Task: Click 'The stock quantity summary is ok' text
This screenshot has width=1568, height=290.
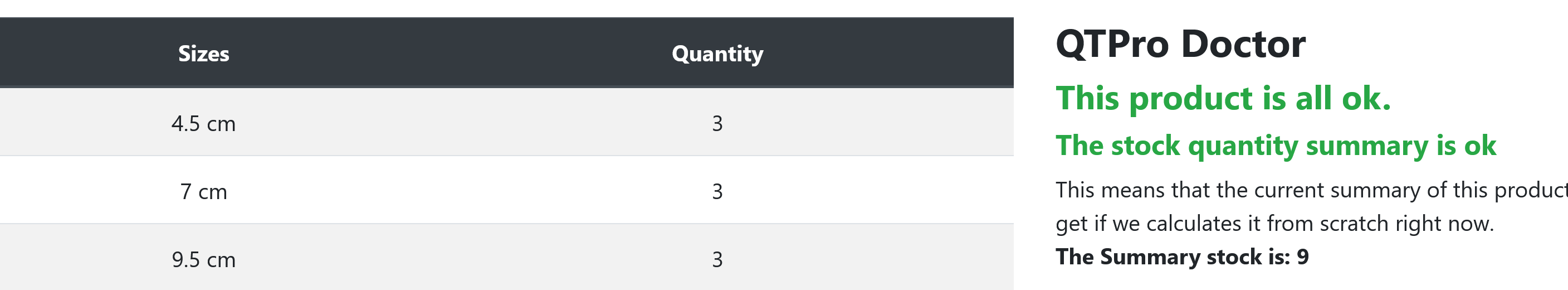Action: (1276, 146)
